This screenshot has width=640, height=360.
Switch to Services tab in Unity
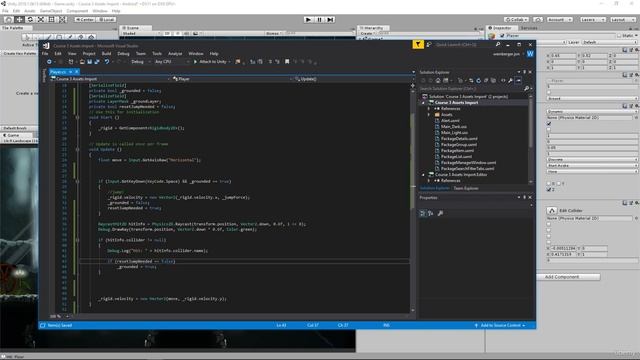[x=529, y=28]
